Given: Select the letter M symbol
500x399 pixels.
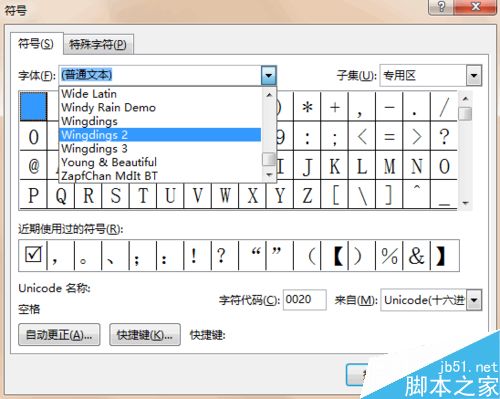Looking at the screenshot, I should pos(389,166).
